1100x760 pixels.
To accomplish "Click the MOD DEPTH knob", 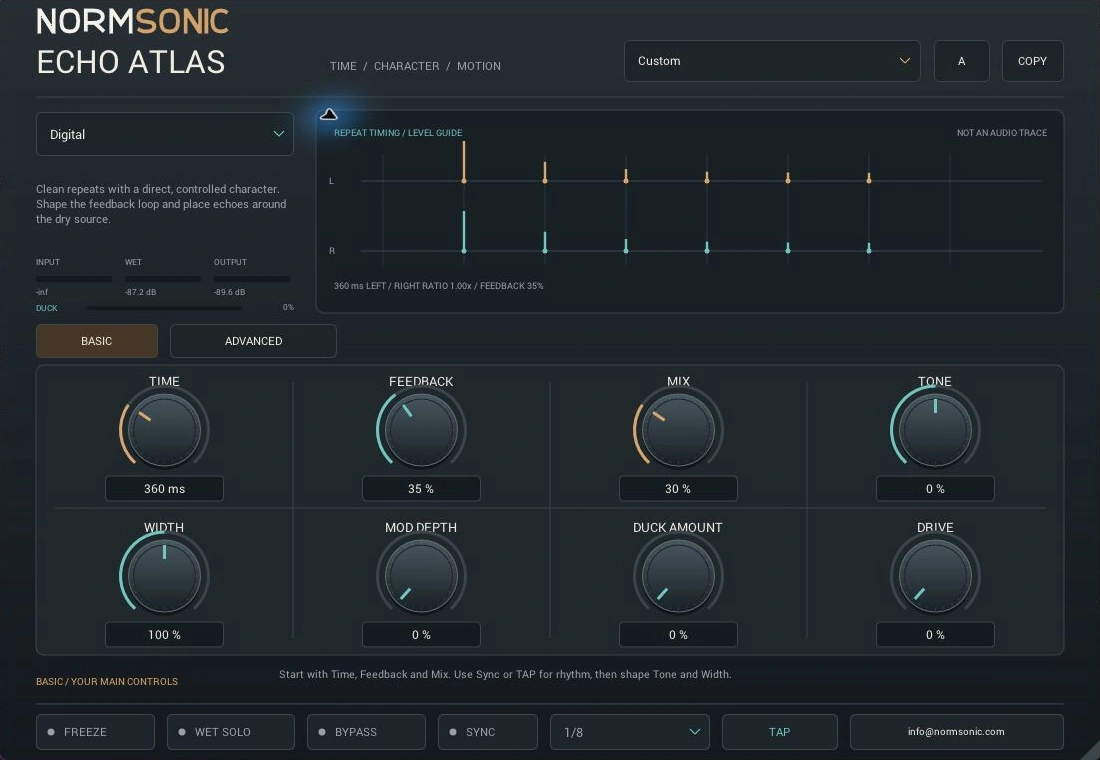I will (421, 575).
